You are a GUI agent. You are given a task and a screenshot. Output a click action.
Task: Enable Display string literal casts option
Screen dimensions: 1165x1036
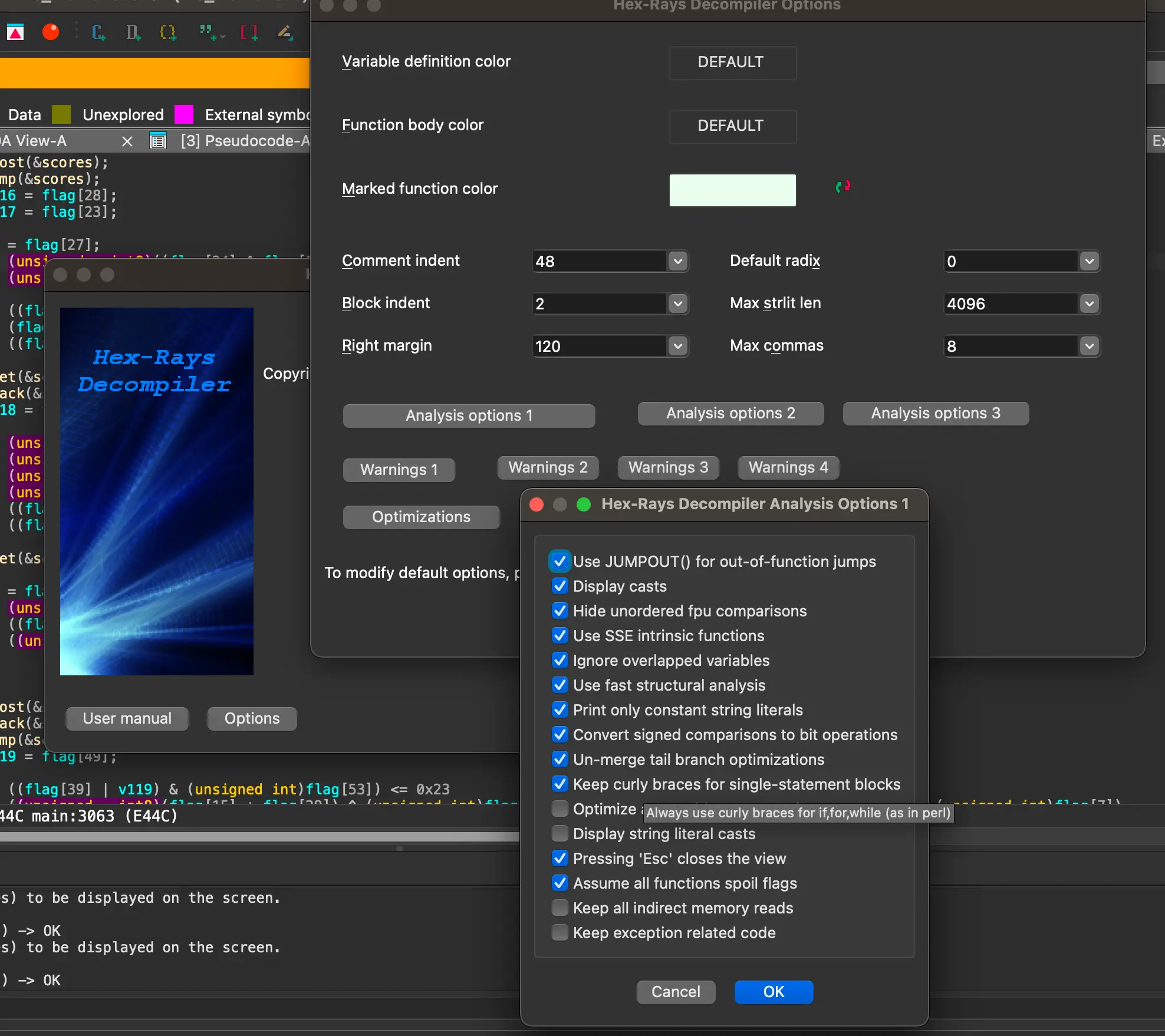(560, 833)
